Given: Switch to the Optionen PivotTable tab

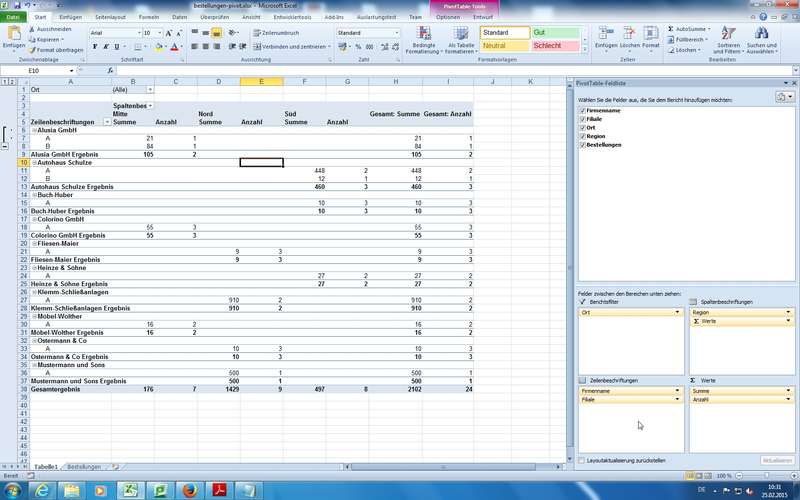Looking at the screenshot, I should point(448,17).
